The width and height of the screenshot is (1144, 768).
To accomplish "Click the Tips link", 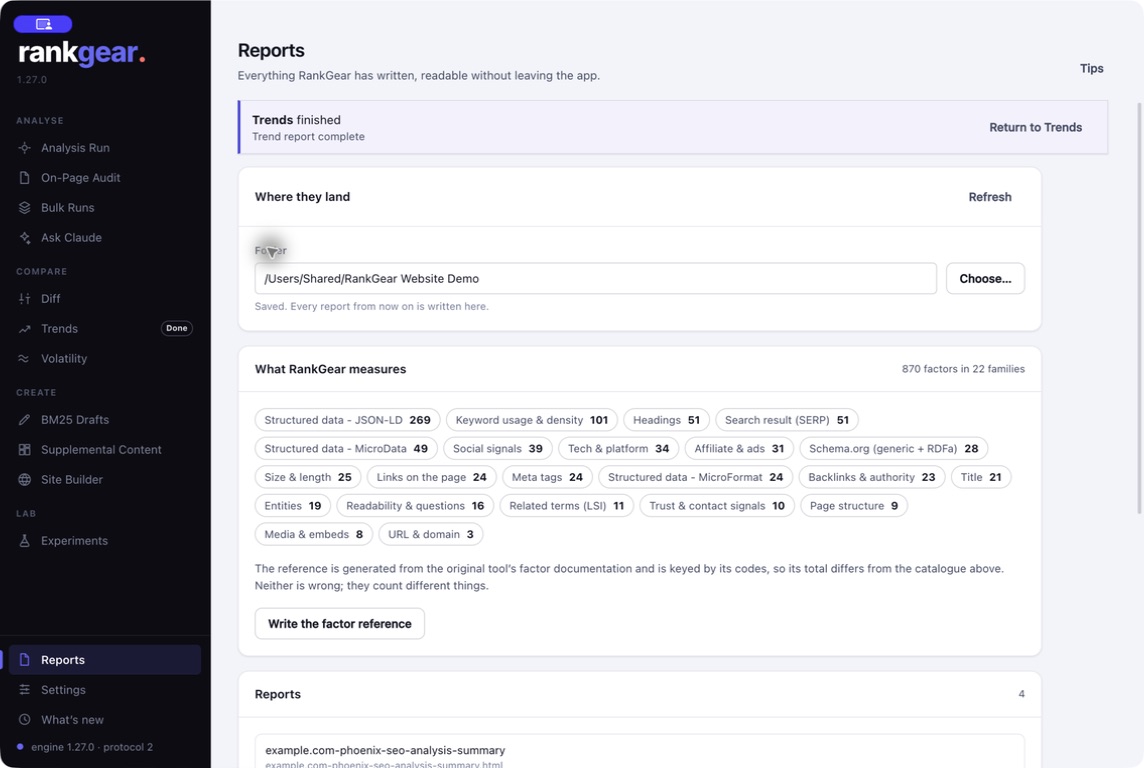I will pos(1091,68).
